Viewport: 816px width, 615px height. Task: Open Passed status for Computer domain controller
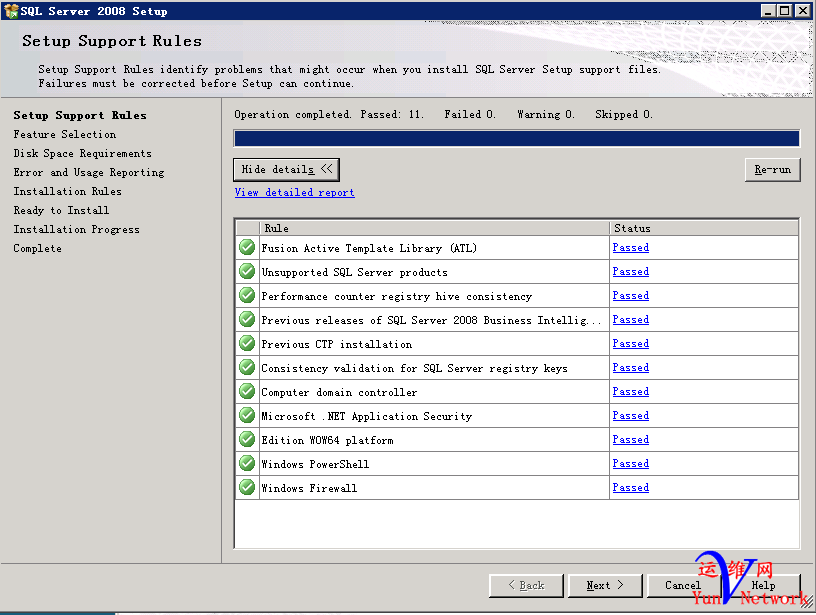tap(631, 391)
